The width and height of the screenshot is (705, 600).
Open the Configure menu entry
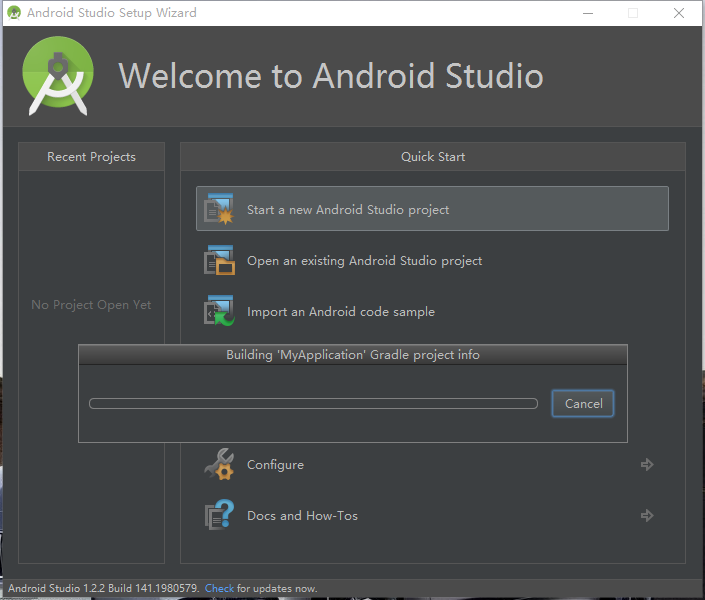(x=275, y=465)
